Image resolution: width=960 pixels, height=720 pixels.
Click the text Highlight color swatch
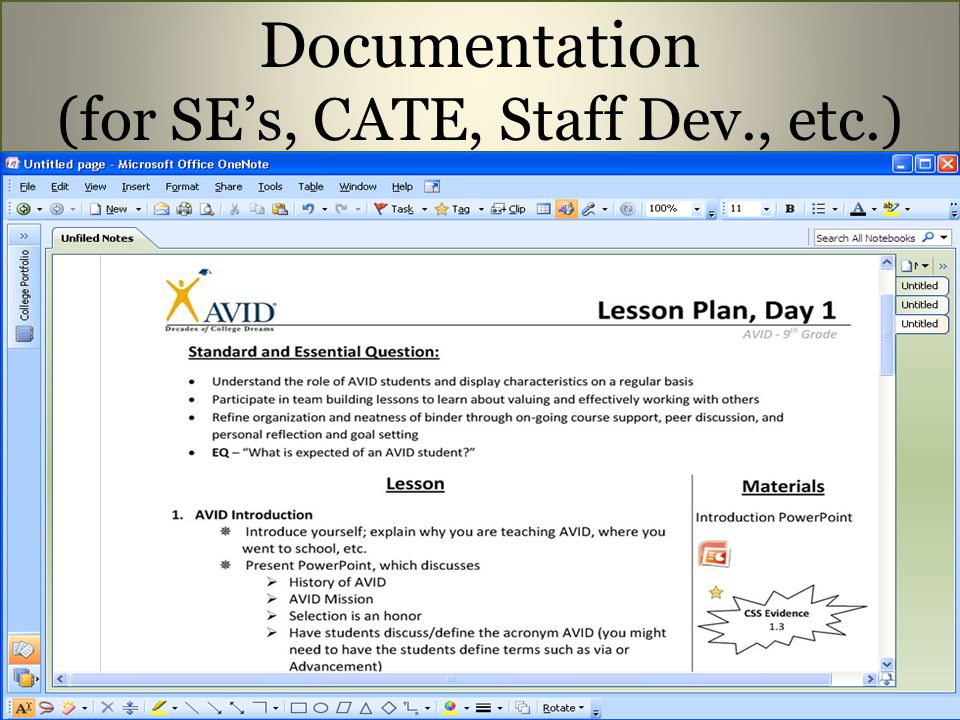click(891, 209)
